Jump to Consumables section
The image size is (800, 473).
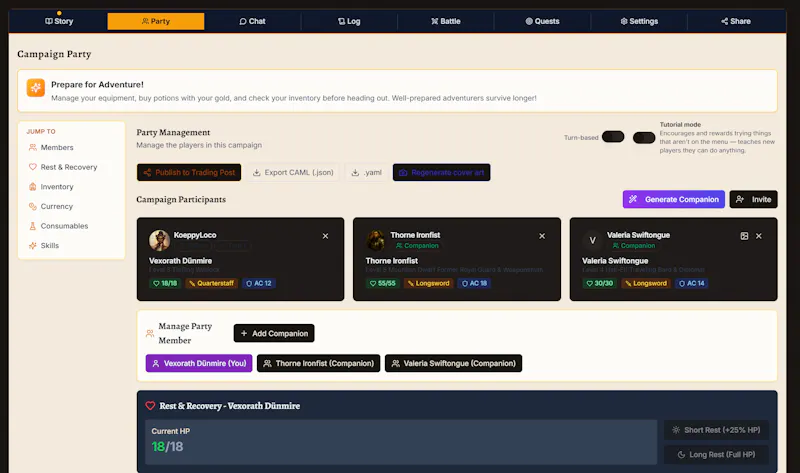coord(64,226)
